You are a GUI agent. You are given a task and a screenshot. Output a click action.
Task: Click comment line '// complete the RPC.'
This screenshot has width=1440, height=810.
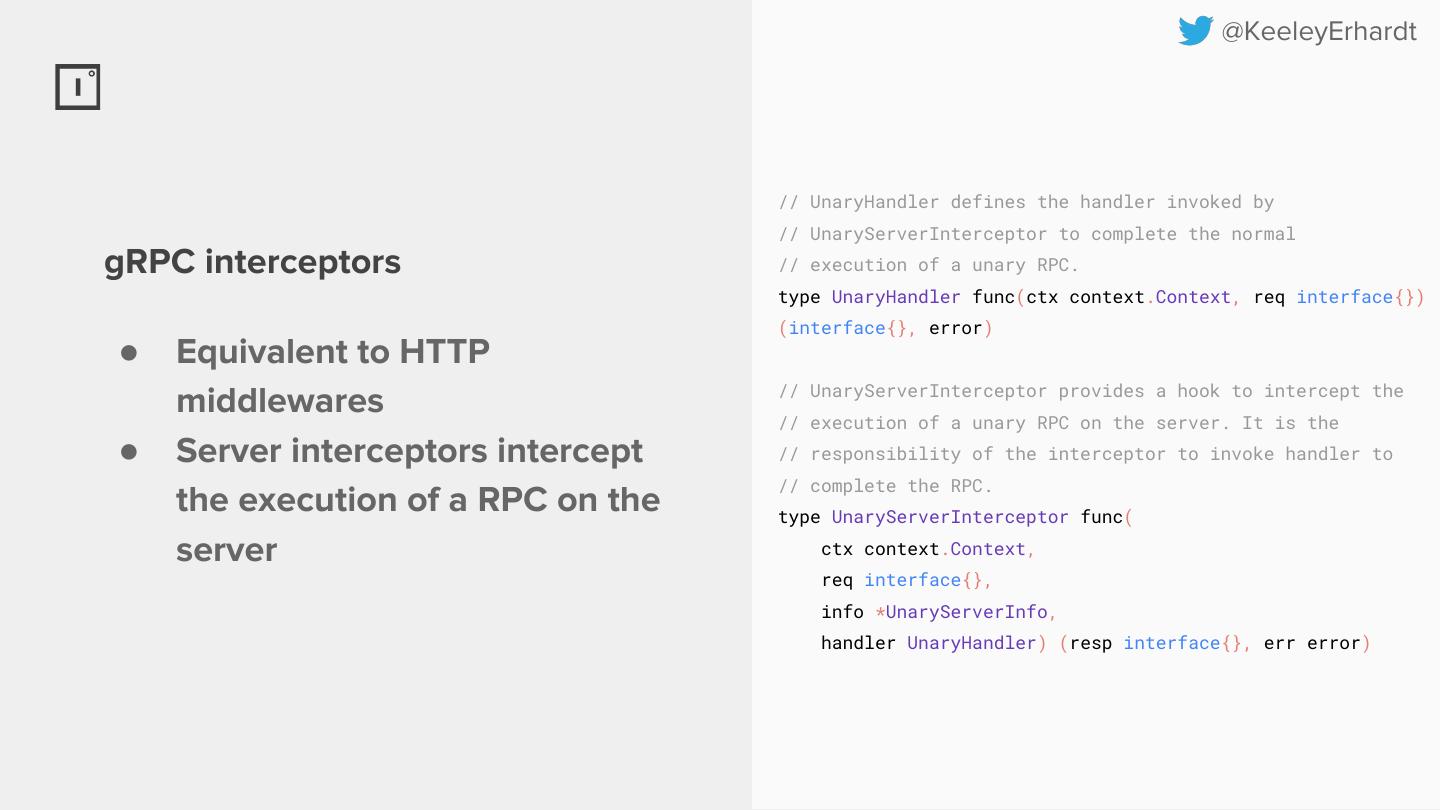[885, 486]
